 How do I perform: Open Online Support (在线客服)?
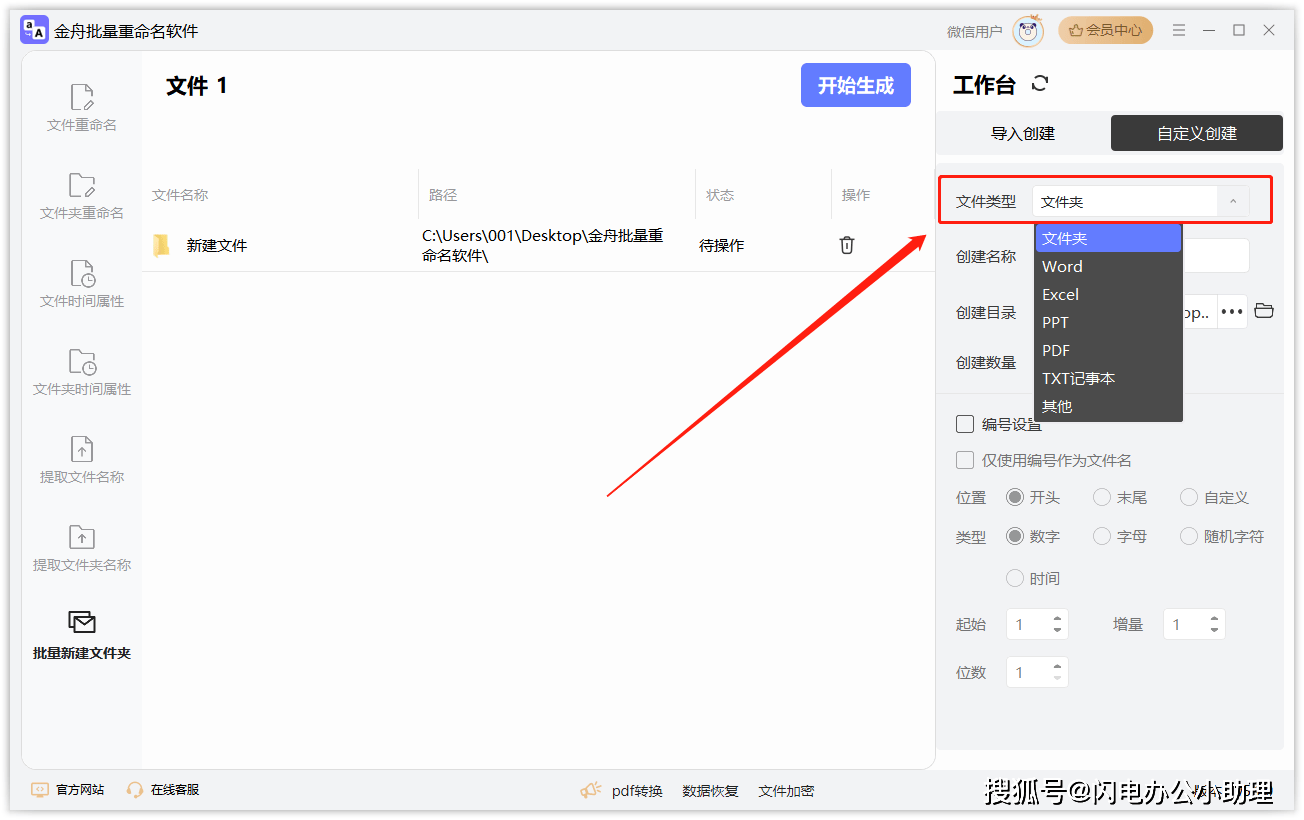pos(163,790)
